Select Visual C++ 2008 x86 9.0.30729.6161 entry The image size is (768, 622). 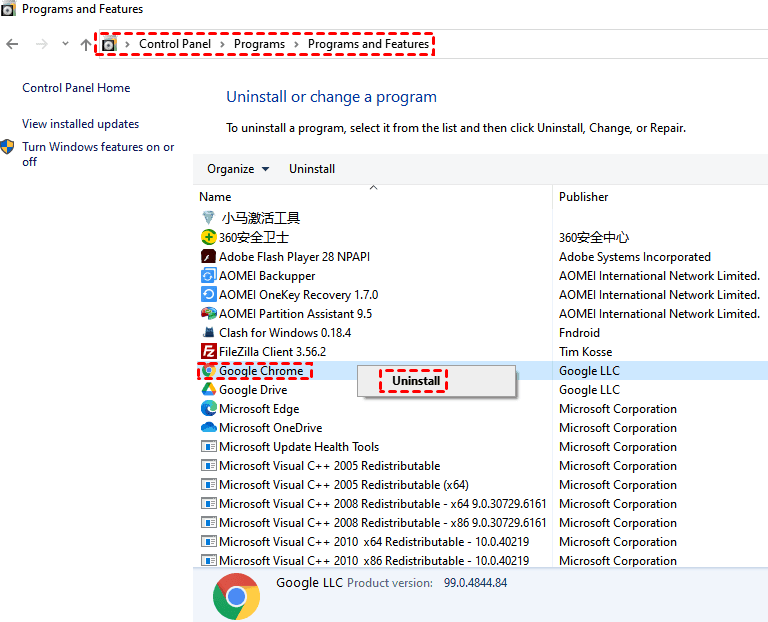point(383,523)
